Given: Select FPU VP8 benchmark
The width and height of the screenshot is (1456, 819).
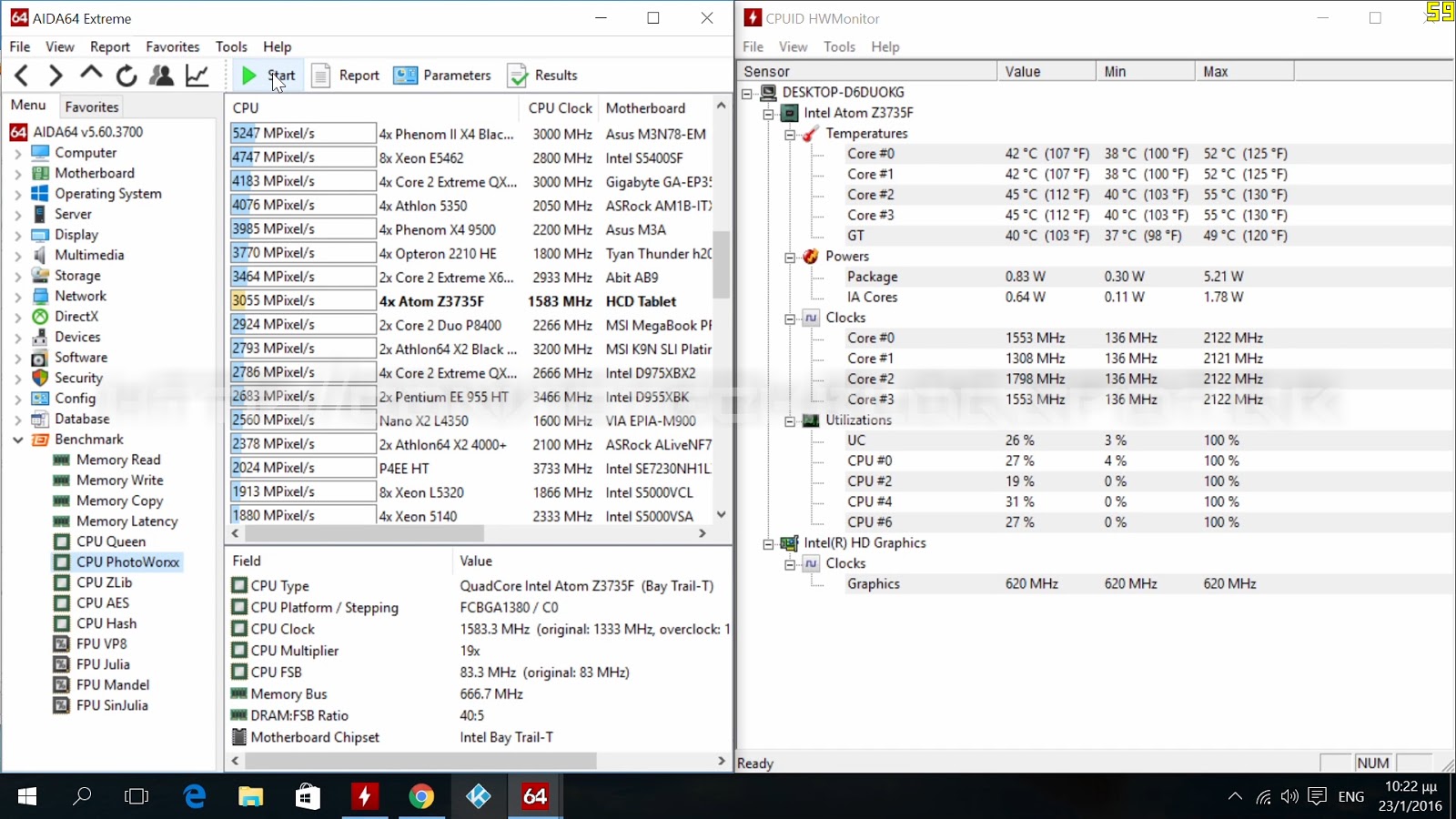Looking at the screenshot, I should 101,643.
